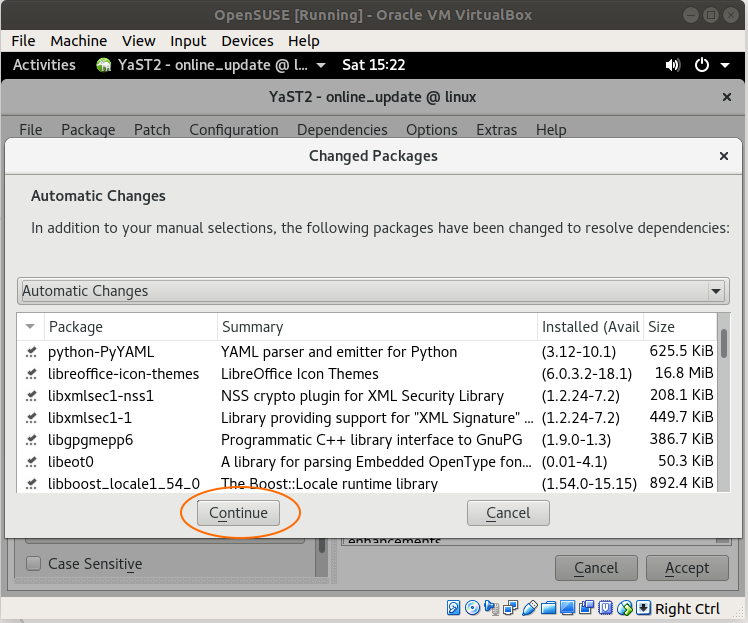The image size is (748, 623).
Task: Click Cancel in Changed Packages dialog
Action: tap(508, 513)
